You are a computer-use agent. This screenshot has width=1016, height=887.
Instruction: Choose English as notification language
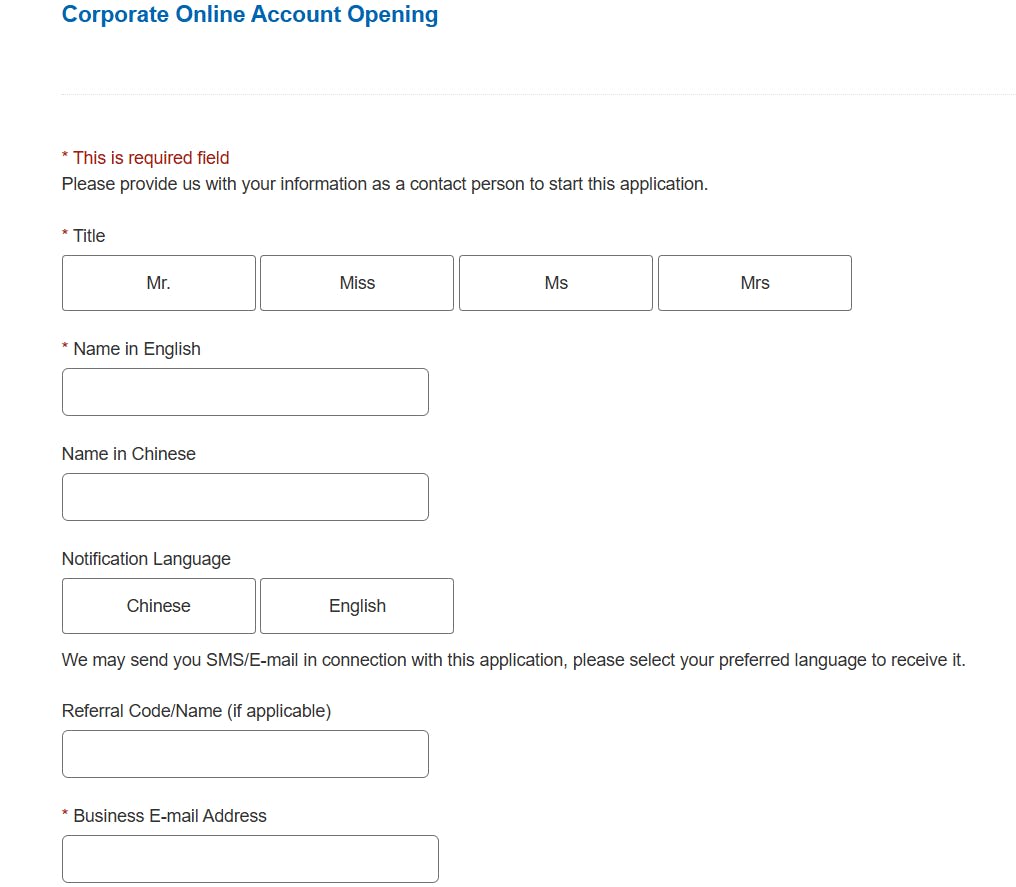(x=357, y=606)
